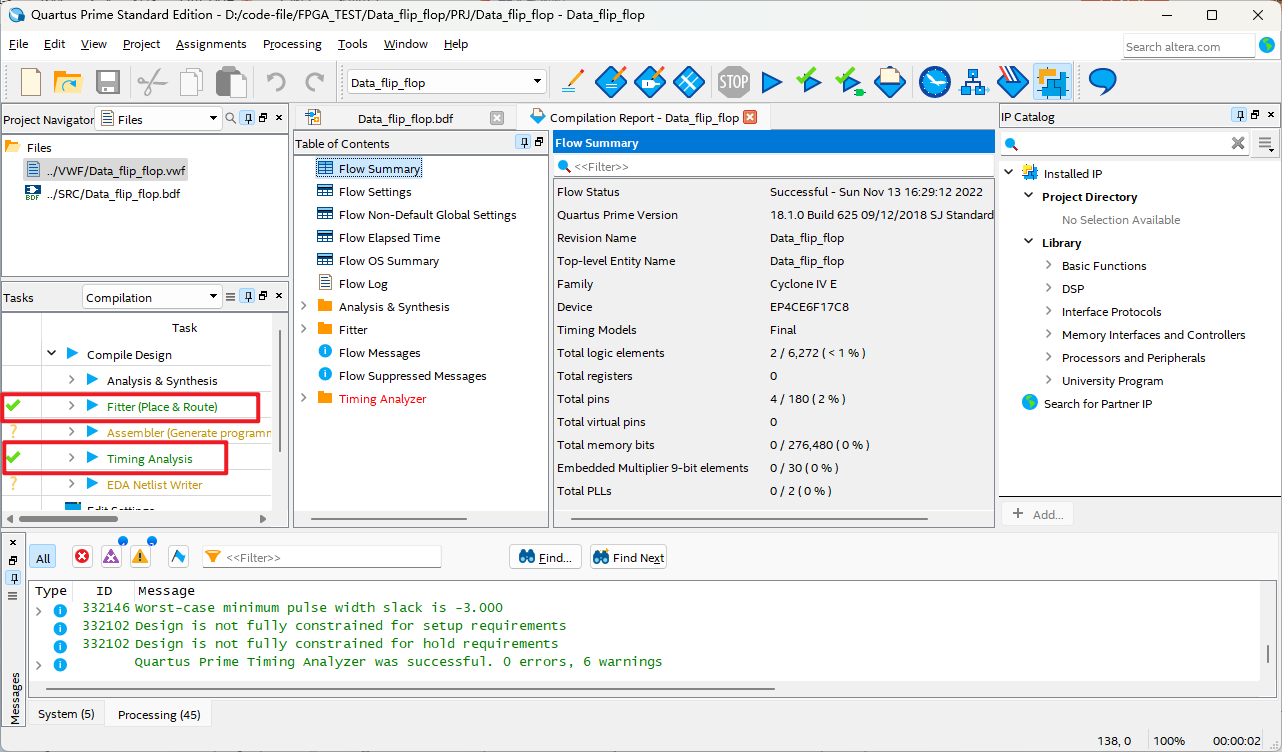This screenshot has height=752, width=1282.
Task: Click the Find Next button
Action: pyautogui.click(x=628, y=558)
